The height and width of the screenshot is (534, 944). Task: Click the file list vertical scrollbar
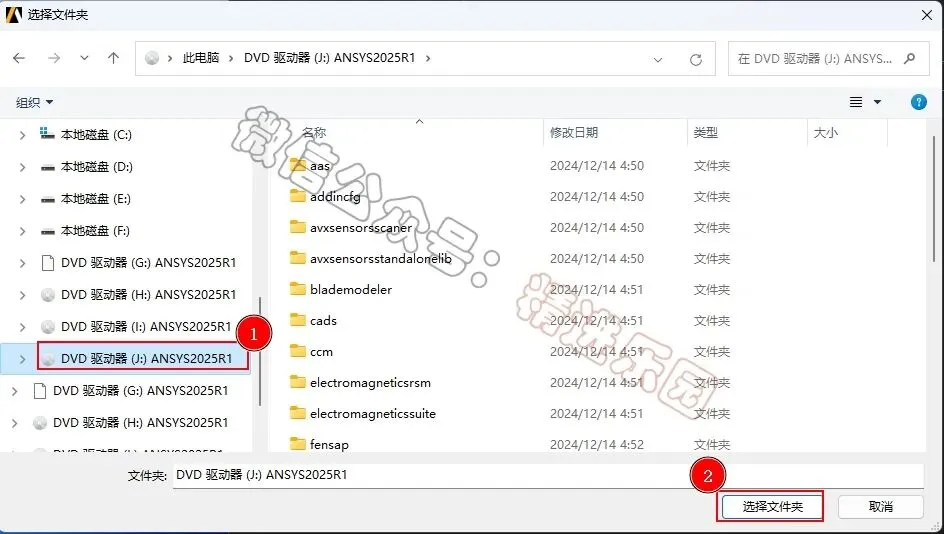pos(934,199)
